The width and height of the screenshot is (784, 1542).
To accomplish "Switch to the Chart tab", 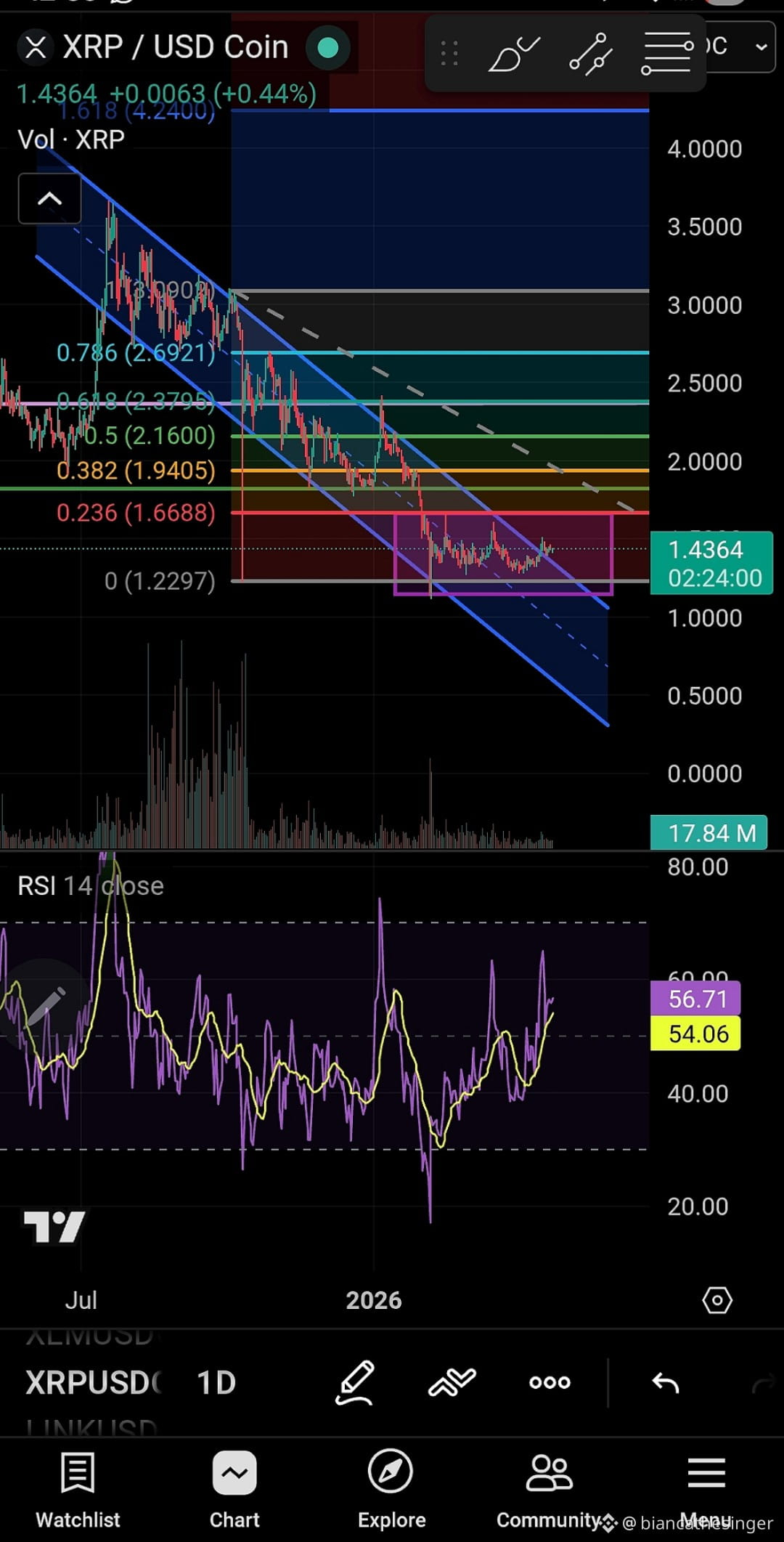I will 234,1490.
